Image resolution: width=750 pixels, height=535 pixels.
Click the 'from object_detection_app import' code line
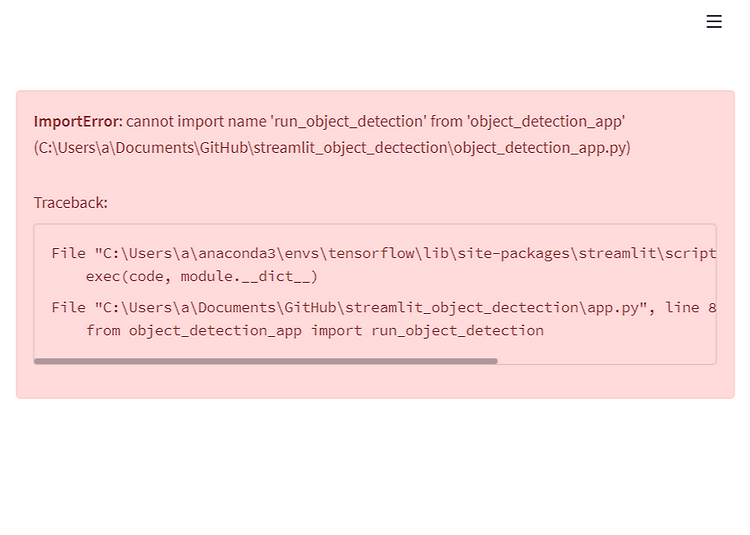(315, 330)
